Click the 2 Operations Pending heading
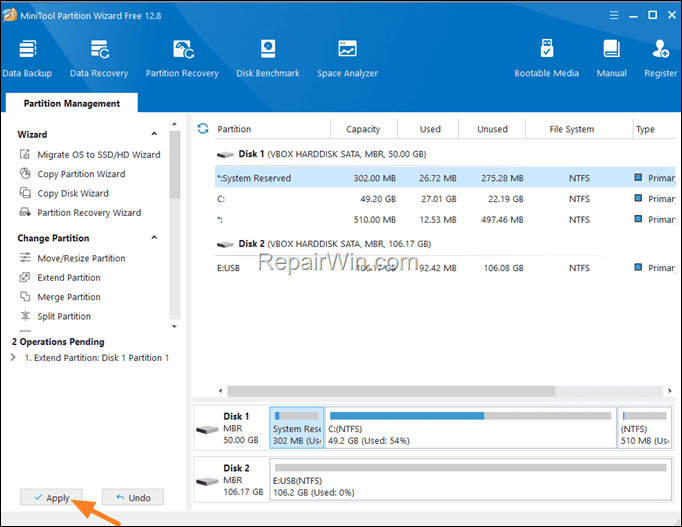 click(x=58, y=342)
